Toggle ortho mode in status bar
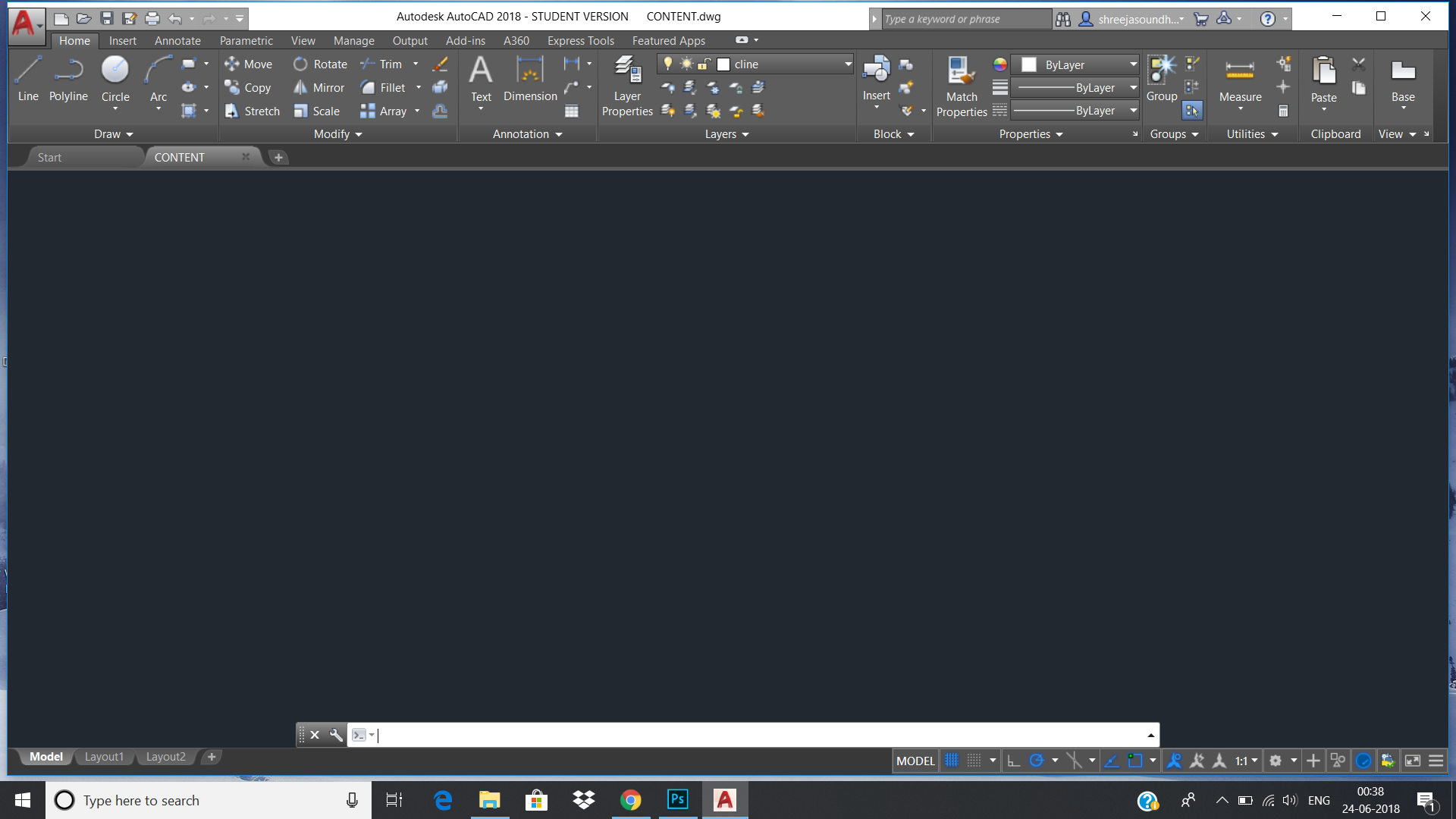The image size is (1456, 819). [x=1014, y=761]
